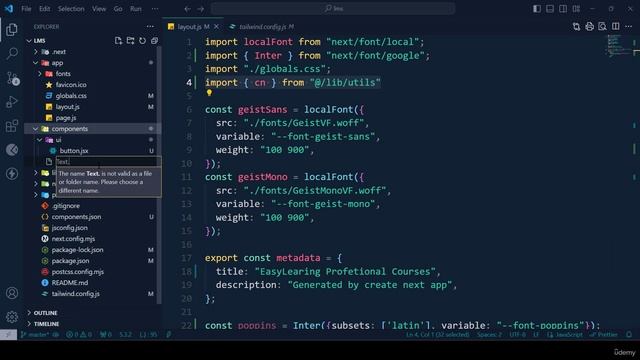Viewport: 640px width, 360px height.
Task: Click the command center search box
Action: pos(333,9)
